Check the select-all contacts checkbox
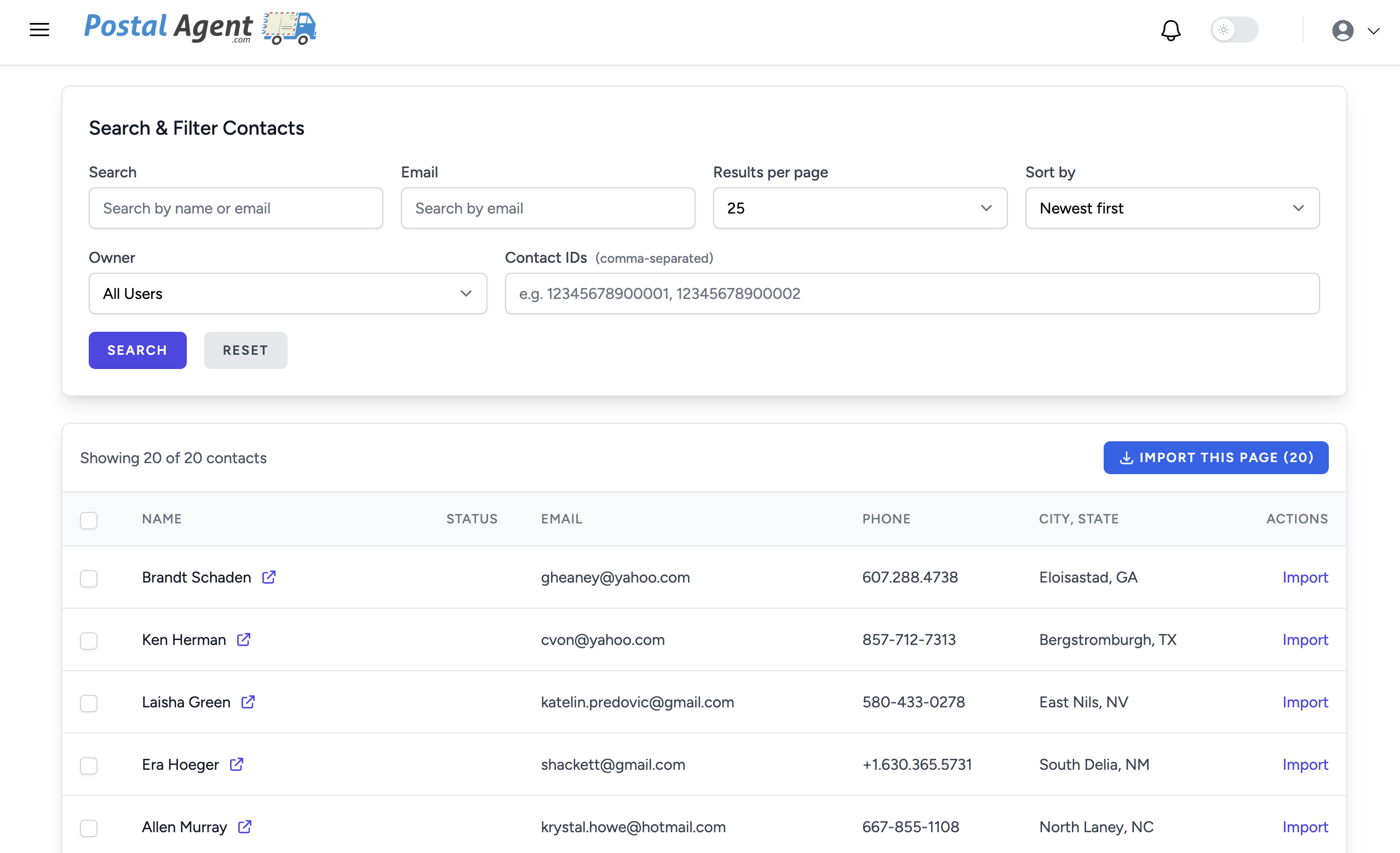1400x853 pixels. pyautogui.click(x=89, y=520)
